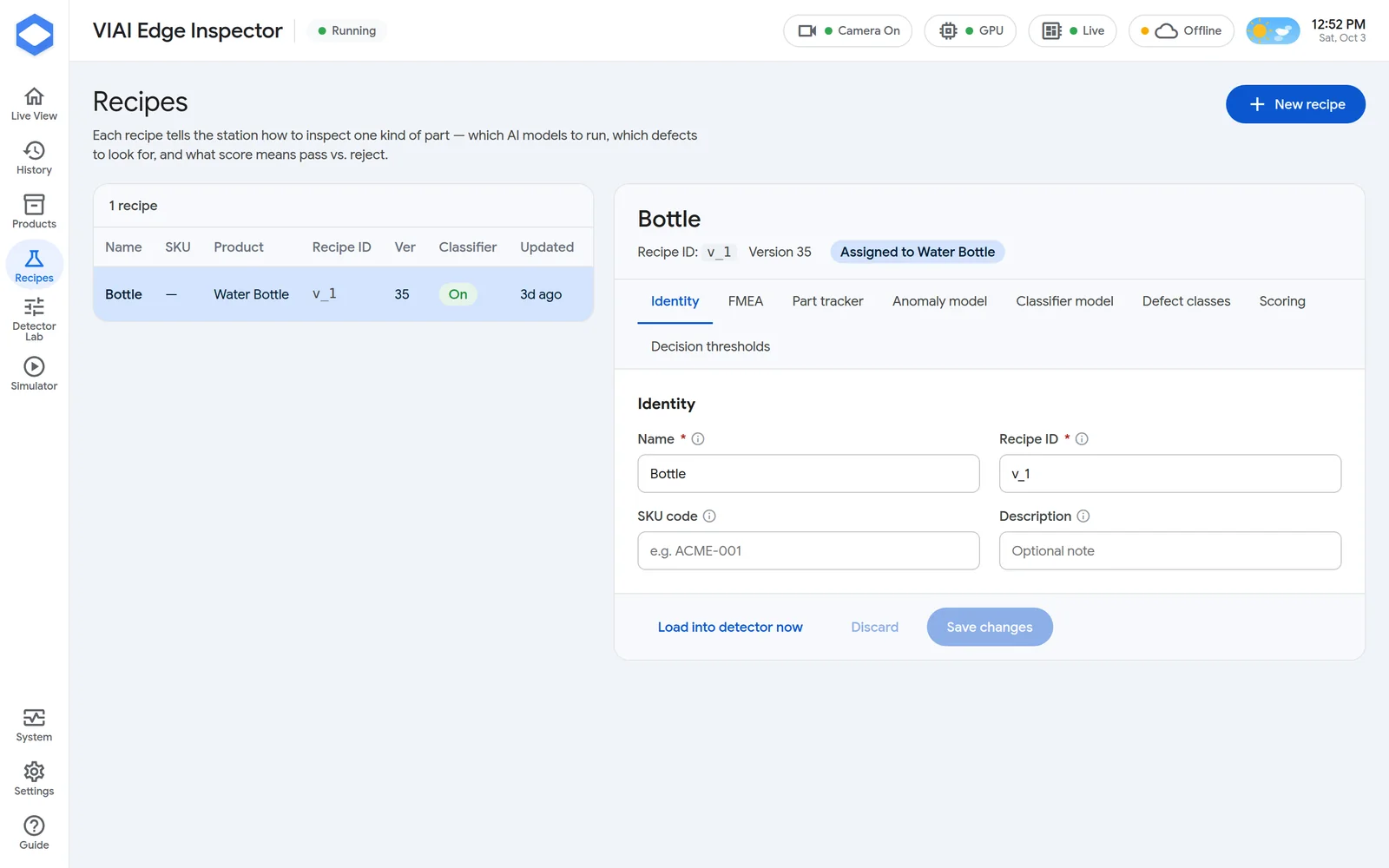Open the History page icon

(34, 158)
